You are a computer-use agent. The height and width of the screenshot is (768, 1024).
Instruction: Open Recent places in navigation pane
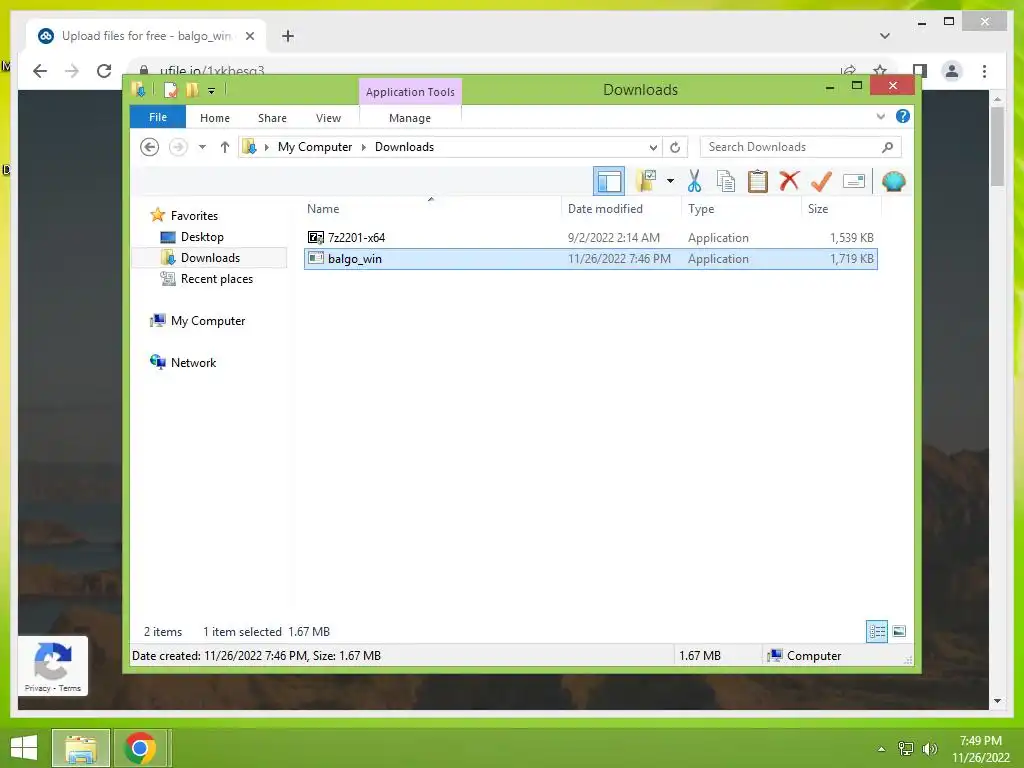216,279
